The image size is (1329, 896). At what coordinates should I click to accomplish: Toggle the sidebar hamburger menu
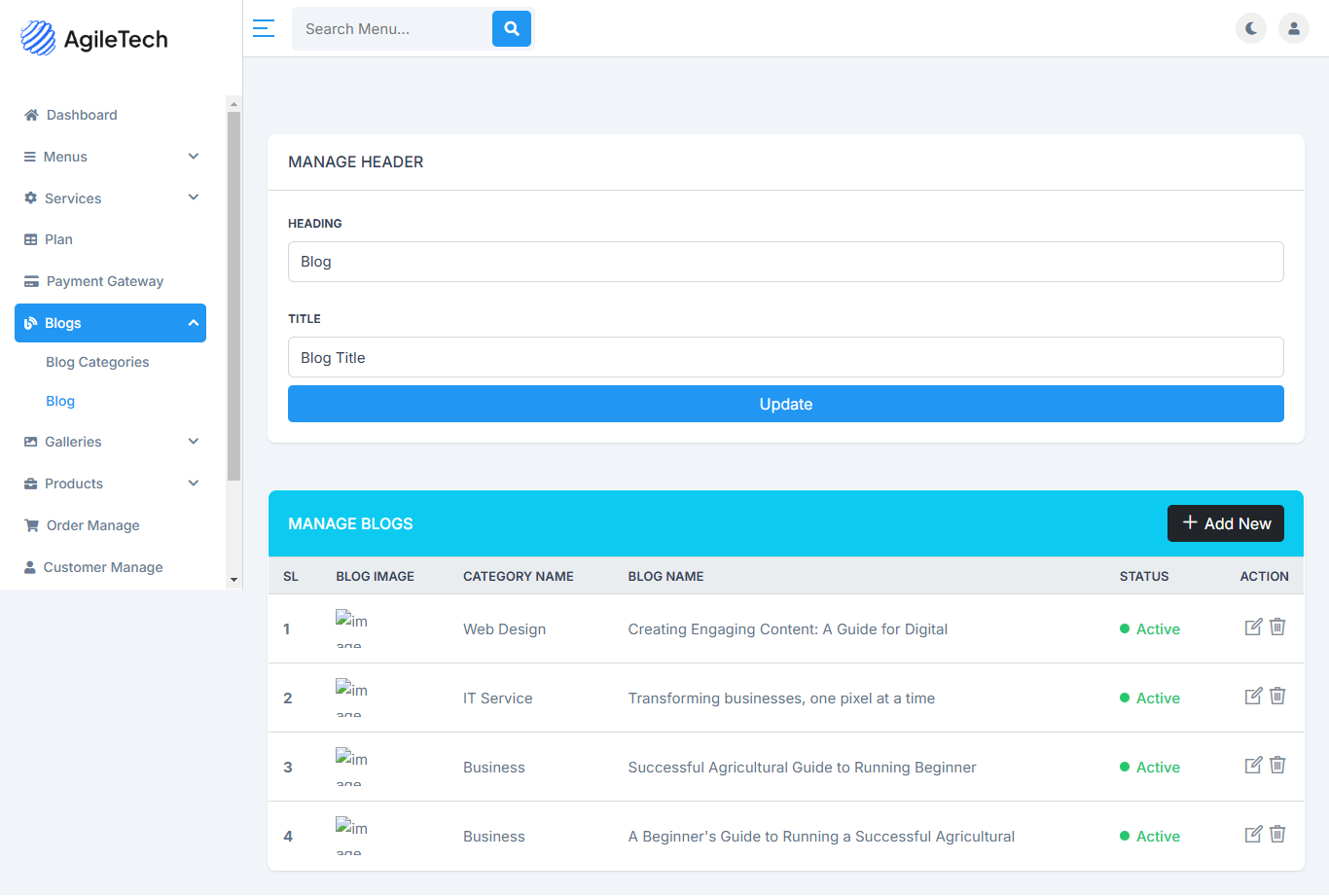tap(264, 28)
